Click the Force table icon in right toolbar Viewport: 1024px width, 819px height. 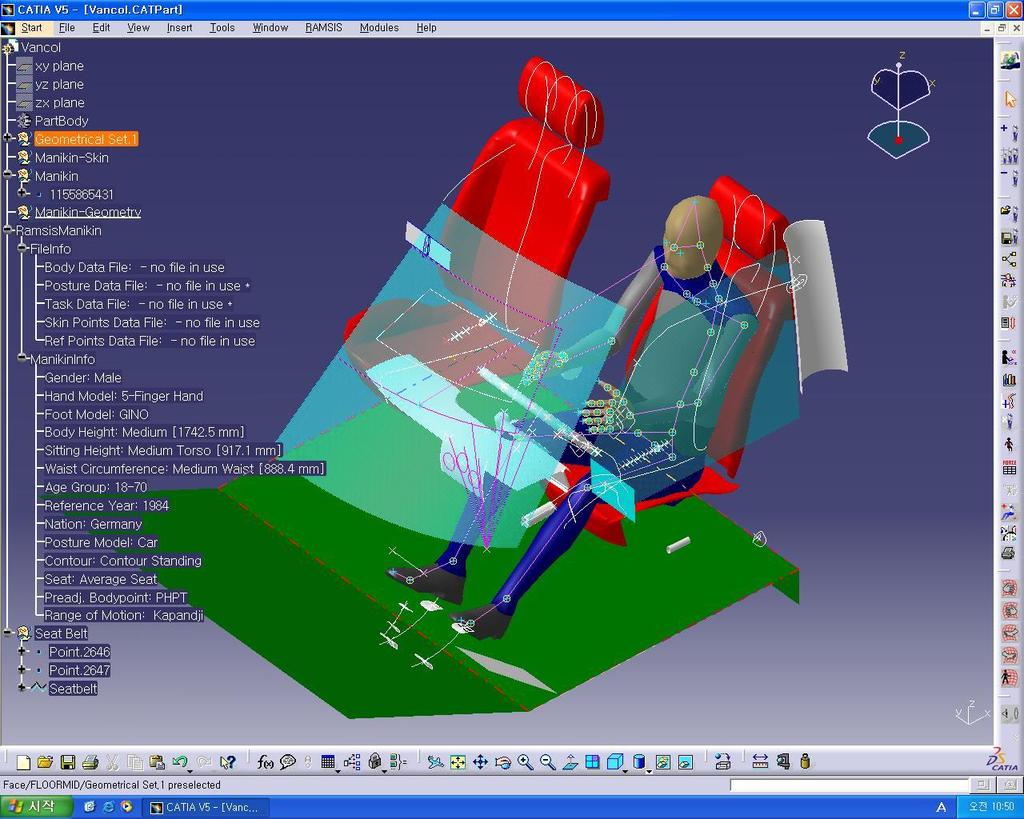pos(1009,466)
